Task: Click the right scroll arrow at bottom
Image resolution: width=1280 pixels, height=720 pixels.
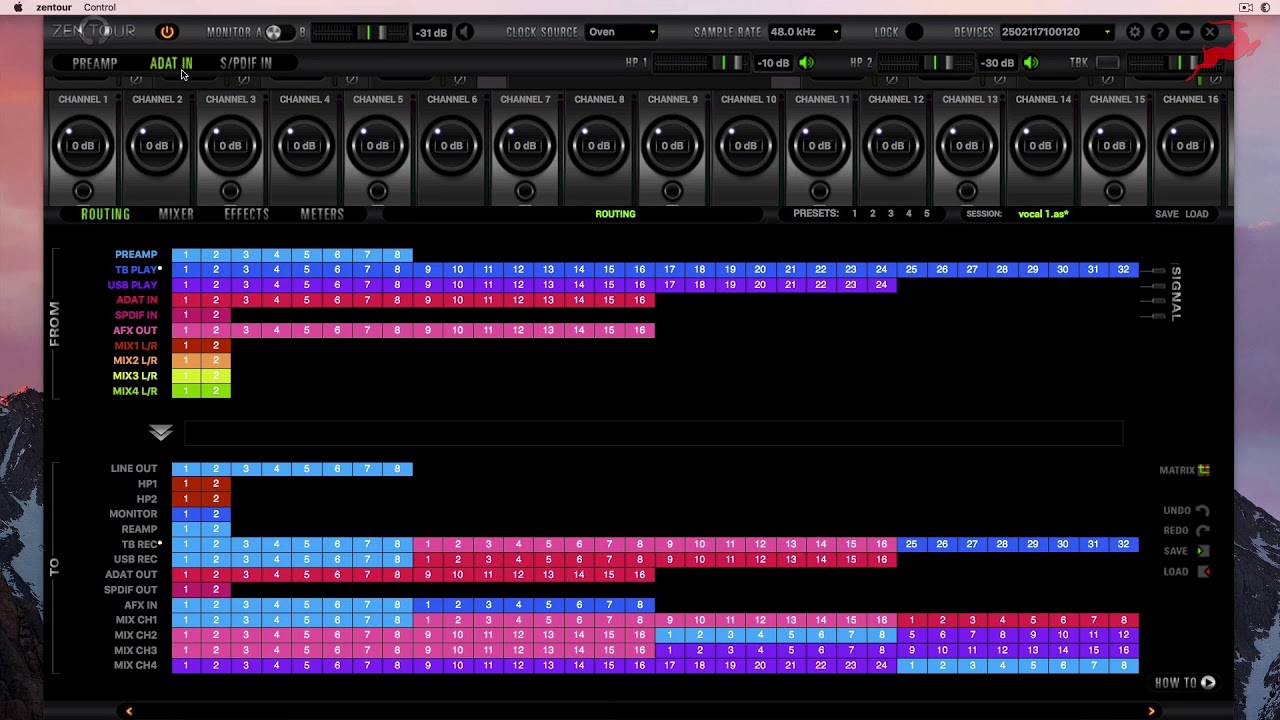Action: [1151, 711]
